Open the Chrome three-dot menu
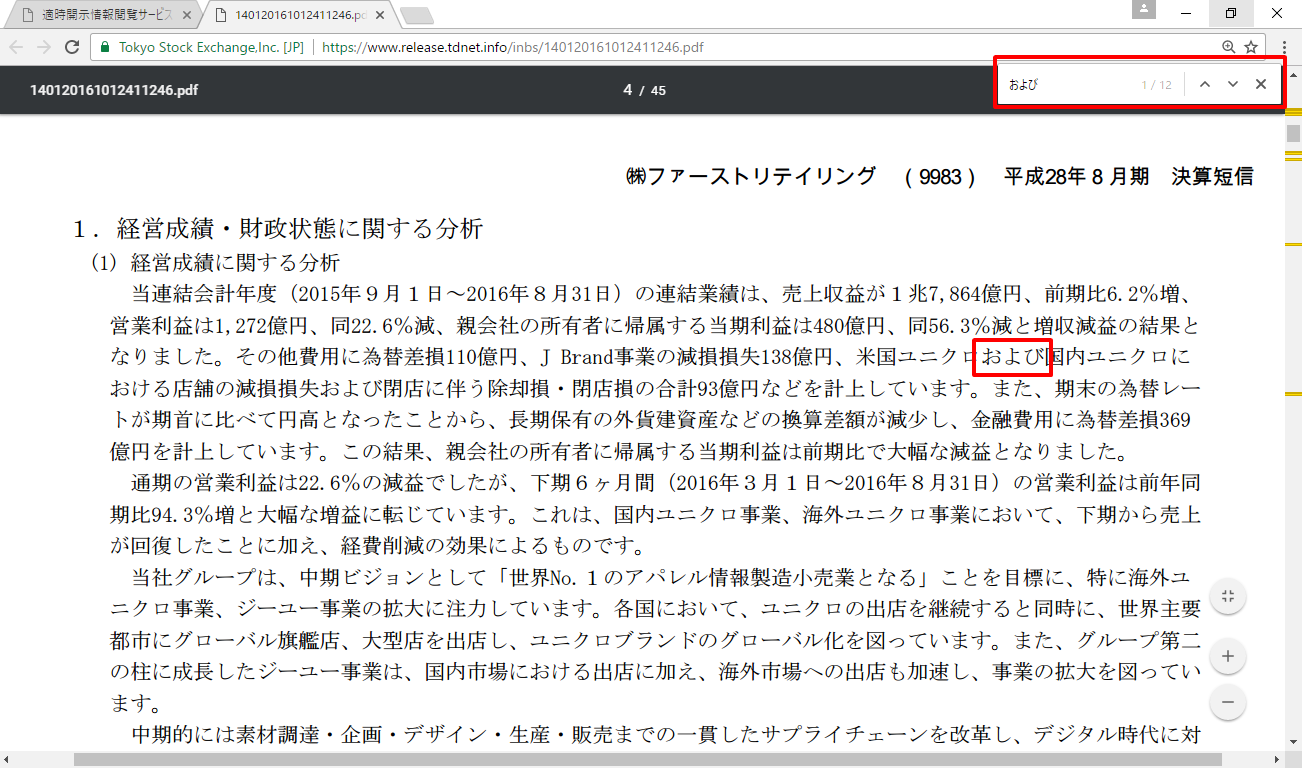This screenshot has width=1302, height=768. pos(1285,47)
